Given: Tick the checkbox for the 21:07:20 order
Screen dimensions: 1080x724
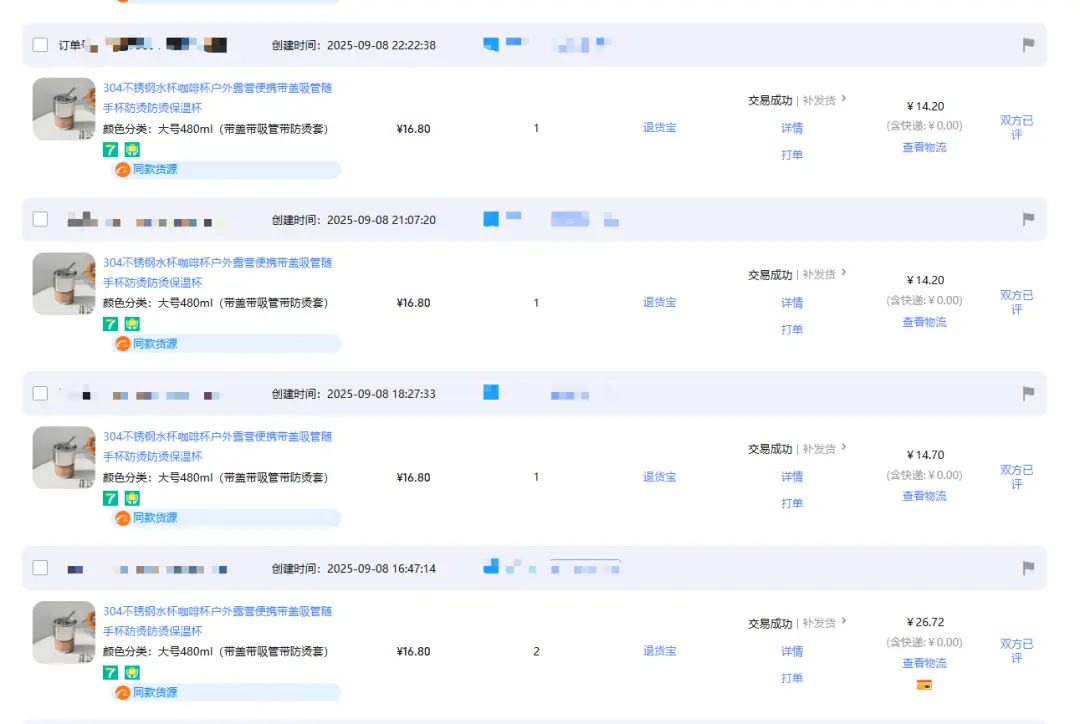Looking at the screenshot, I should coord(40,219).
